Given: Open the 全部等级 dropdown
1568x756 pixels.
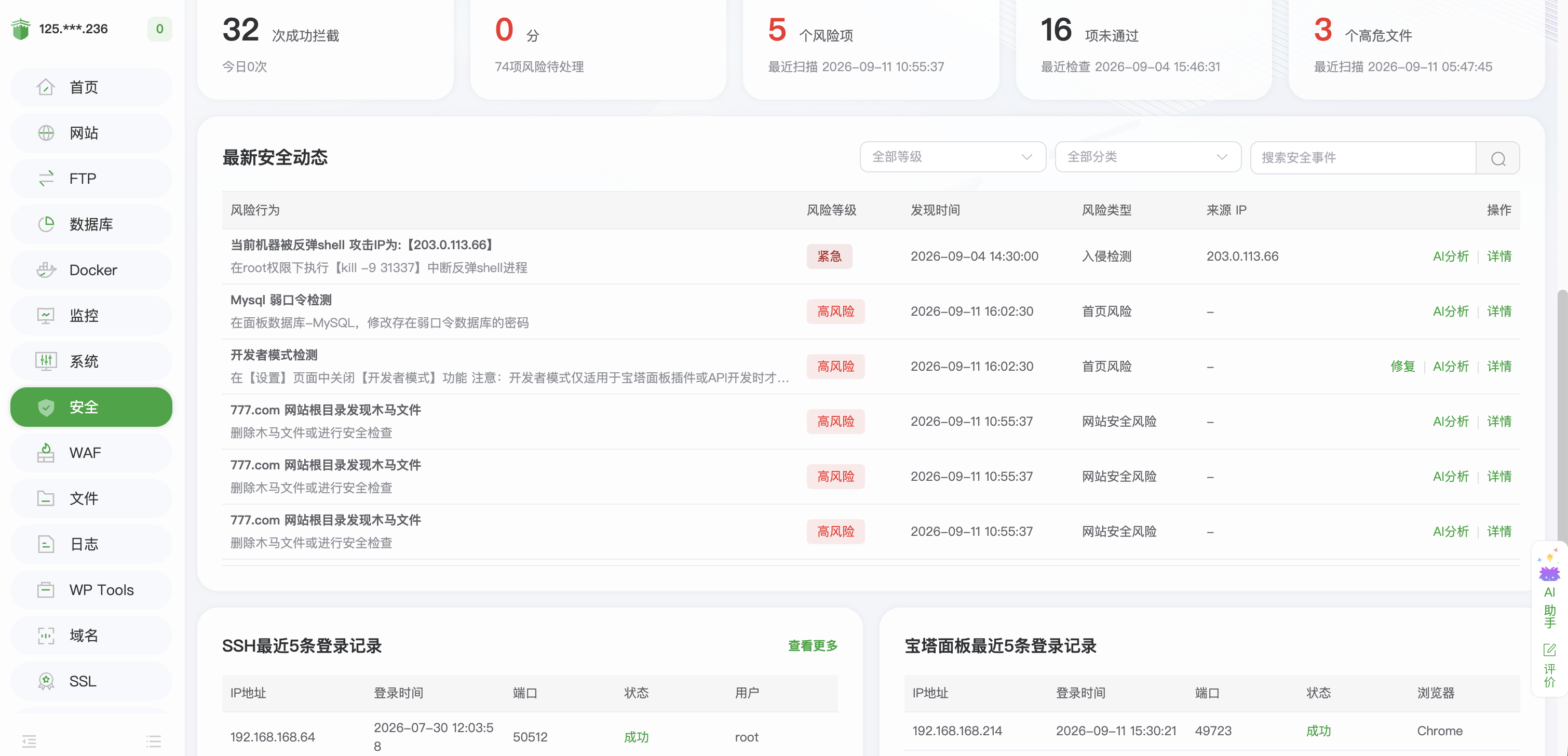Looking at the screenshot, I should tap(953, 157).
